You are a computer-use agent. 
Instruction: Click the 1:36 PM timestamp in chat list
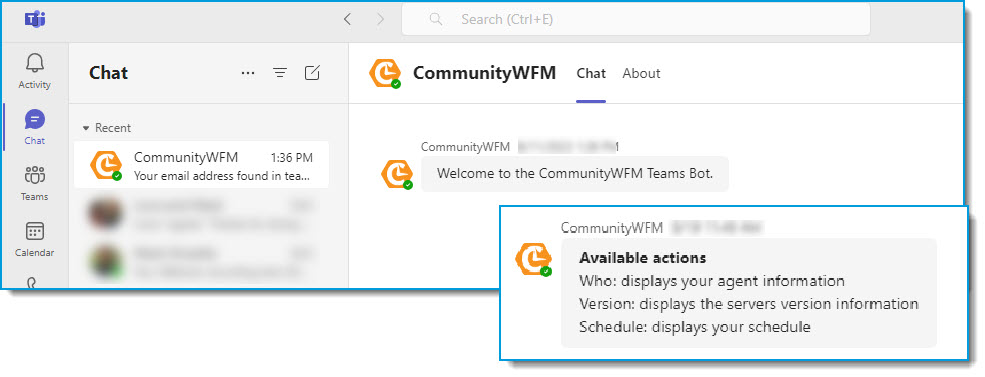(291, 158)
